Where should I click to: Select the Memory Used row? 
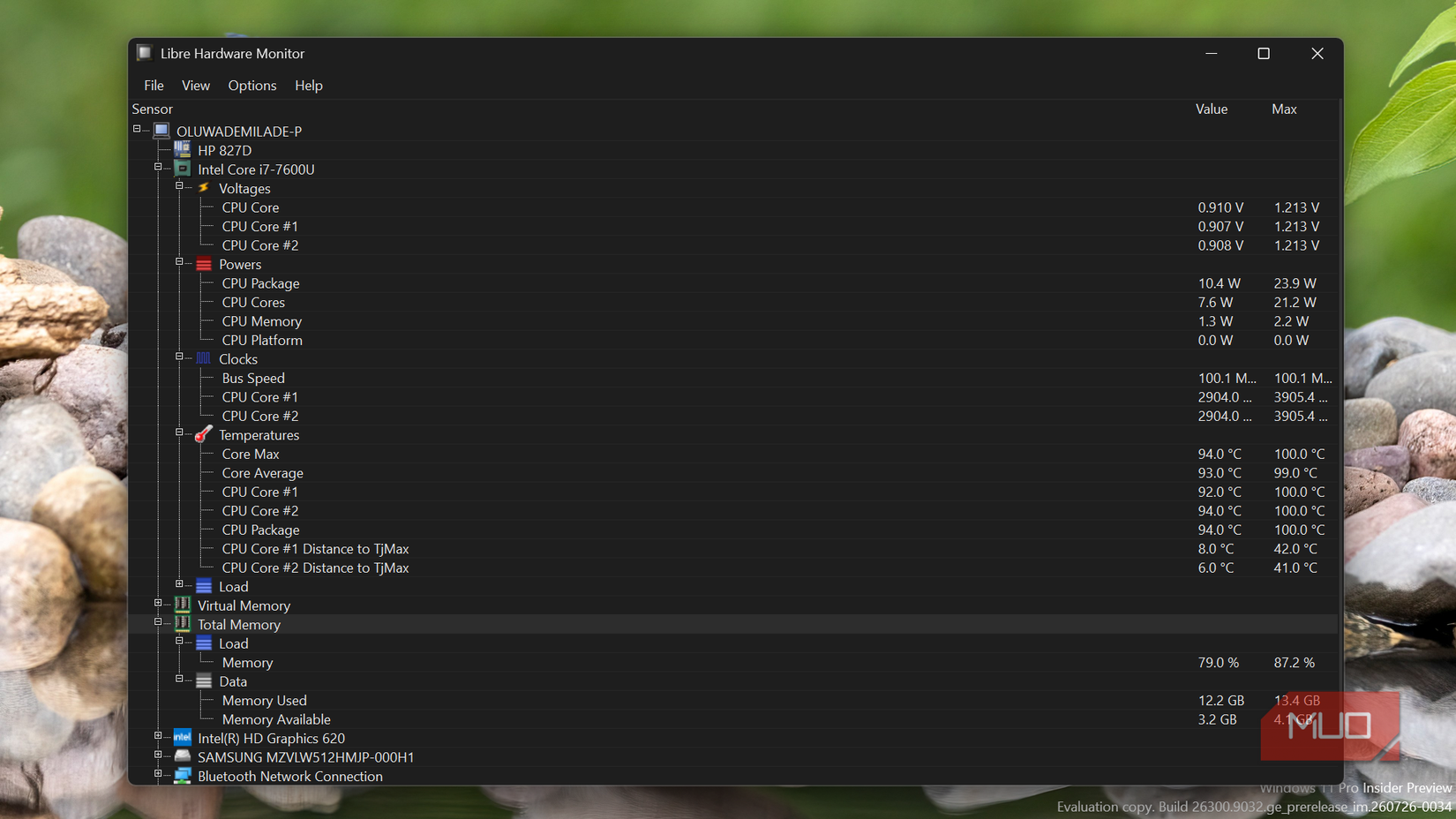tap(734, 701)
